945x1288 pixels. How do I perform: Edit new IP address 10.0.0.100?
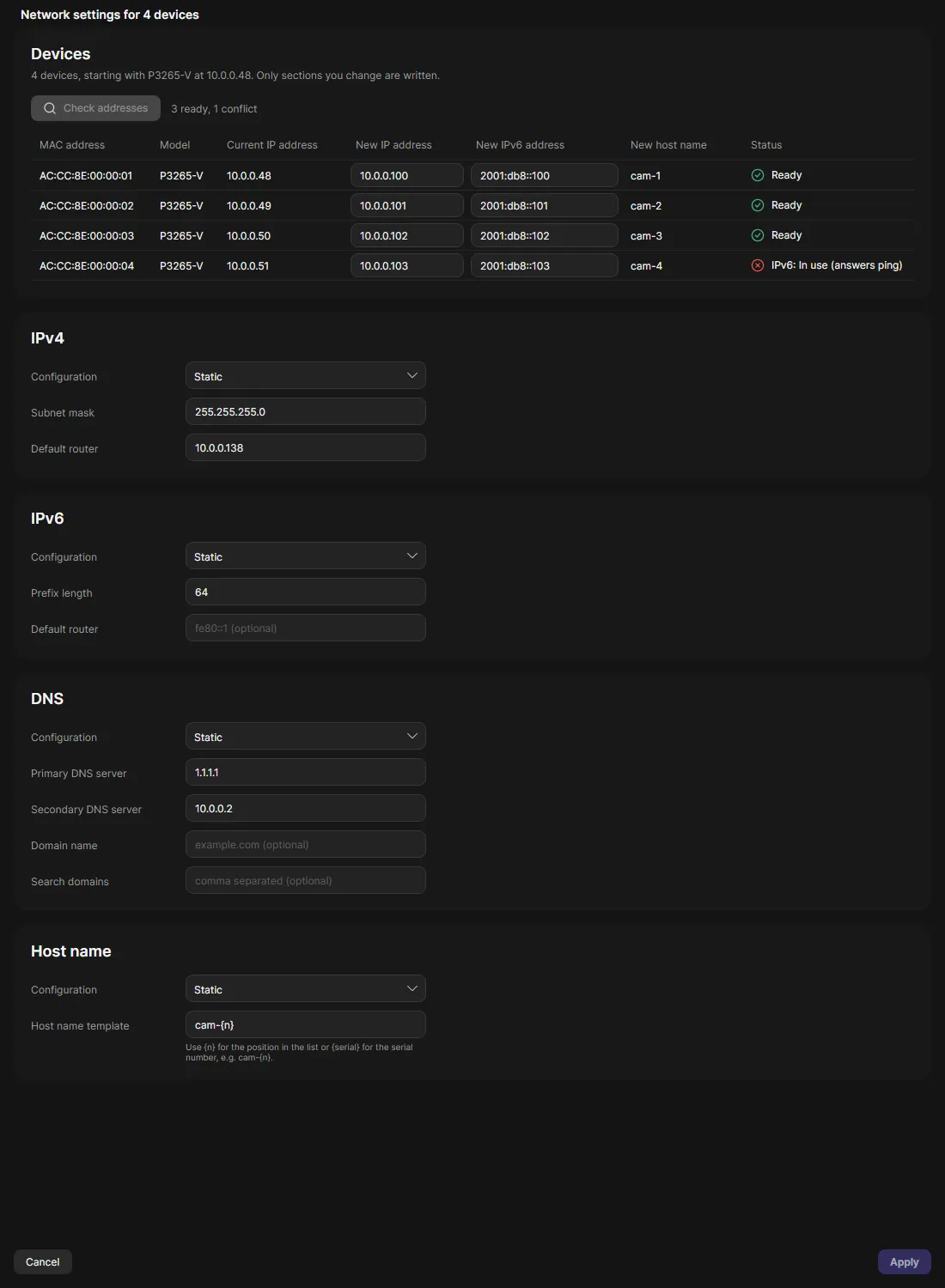coord(407,175)
